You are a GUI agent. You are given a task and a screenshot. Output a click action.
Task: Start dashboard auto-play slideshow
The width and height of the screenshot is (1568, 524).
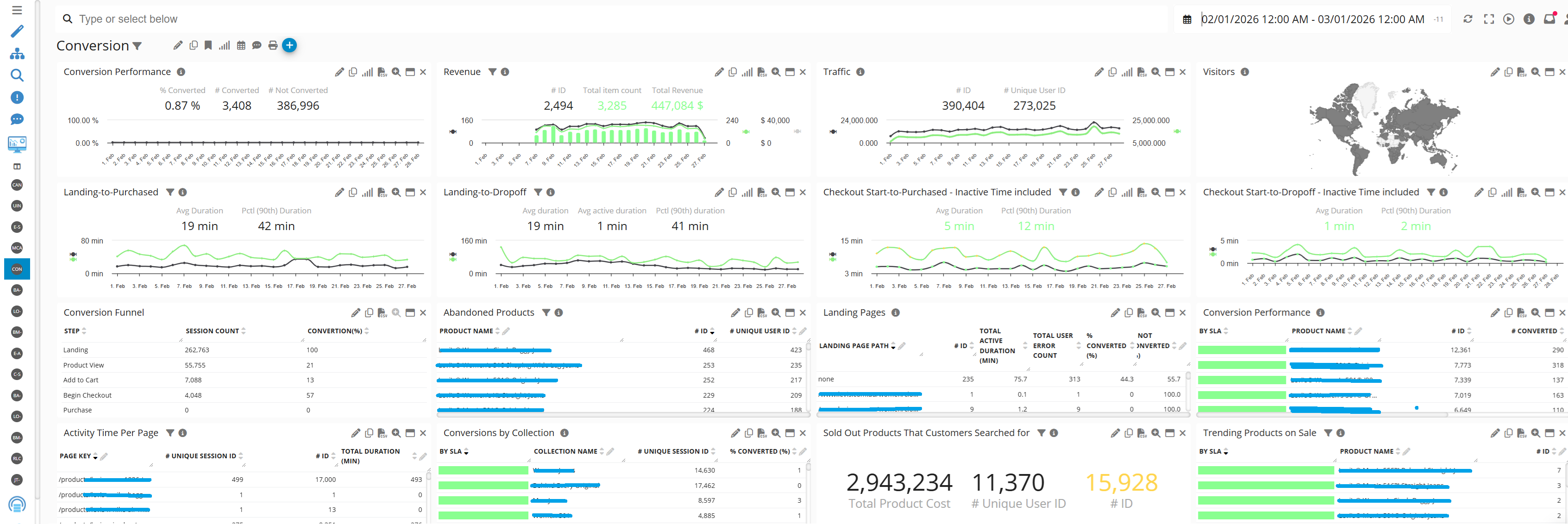1508,19
